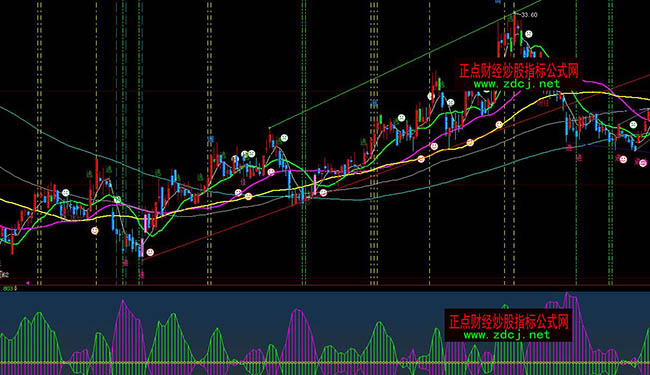Click the .803 value label at indicator top-left

(x=7, y=288)
